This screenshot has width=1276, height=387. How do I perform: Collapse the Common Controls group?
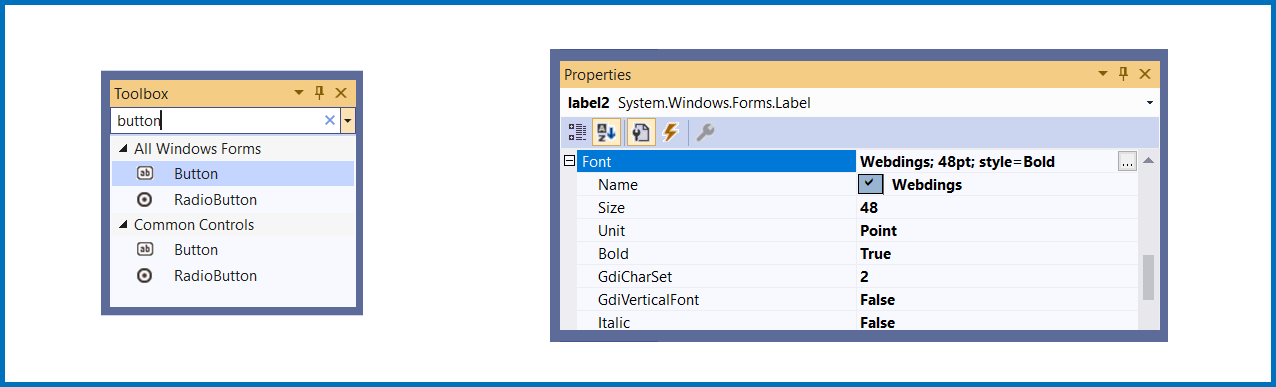click(x=123, y=225)
